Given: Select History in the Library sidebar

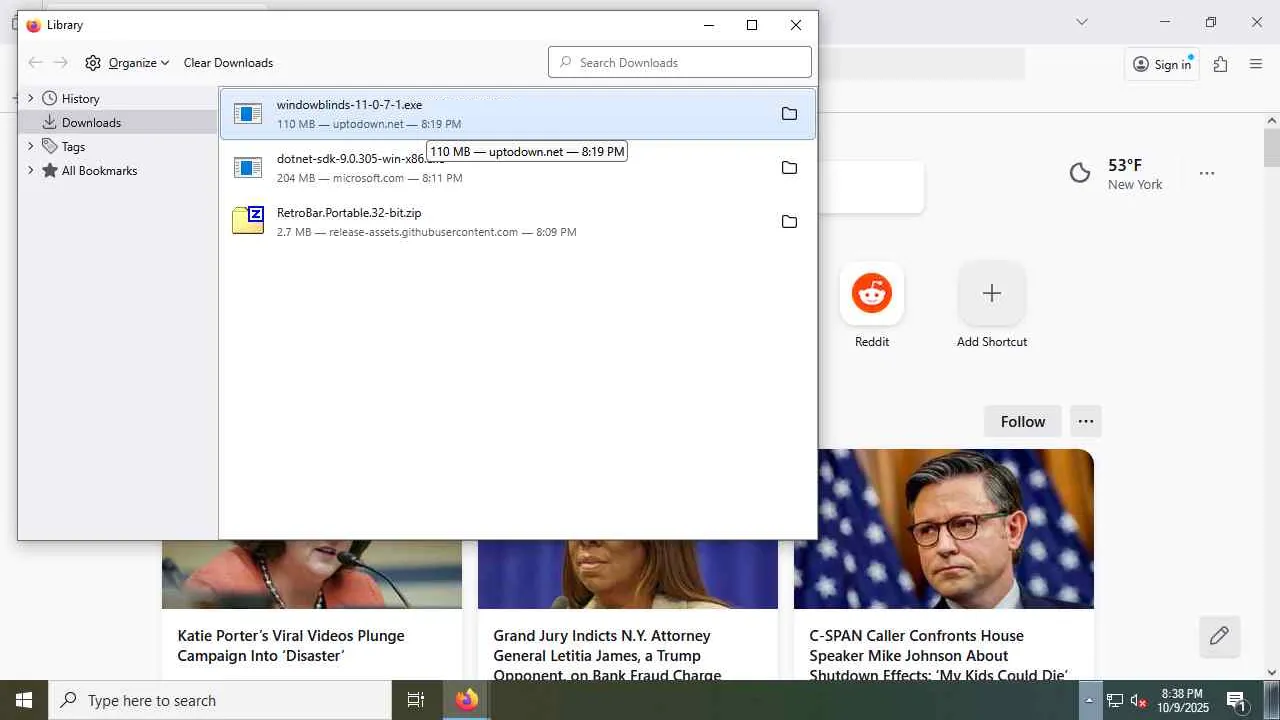Looking at the screenshot, I should coord(118,98).
